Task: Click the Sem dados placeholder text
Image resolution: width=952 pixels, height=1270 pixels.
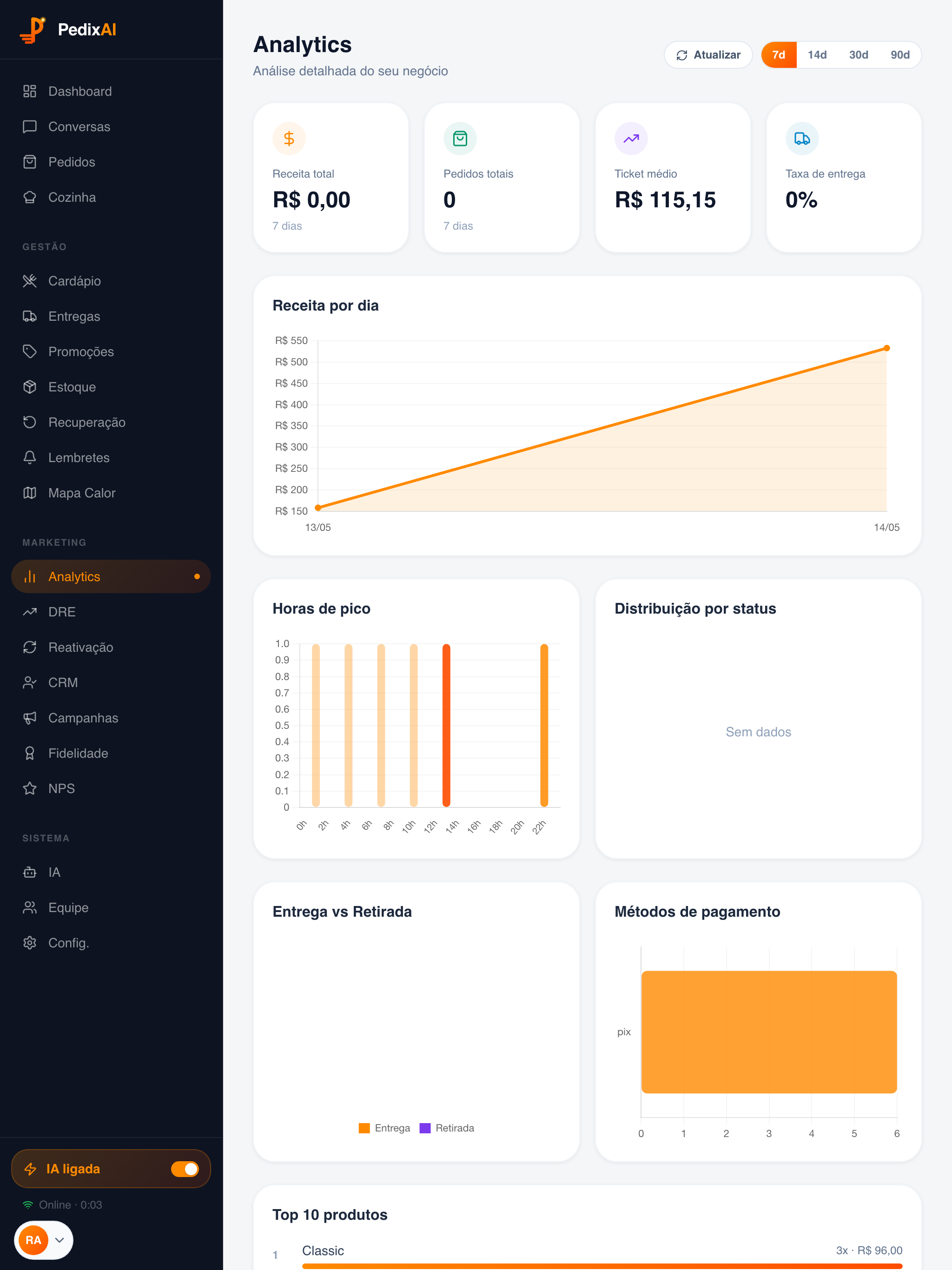Action: [758, 732]
